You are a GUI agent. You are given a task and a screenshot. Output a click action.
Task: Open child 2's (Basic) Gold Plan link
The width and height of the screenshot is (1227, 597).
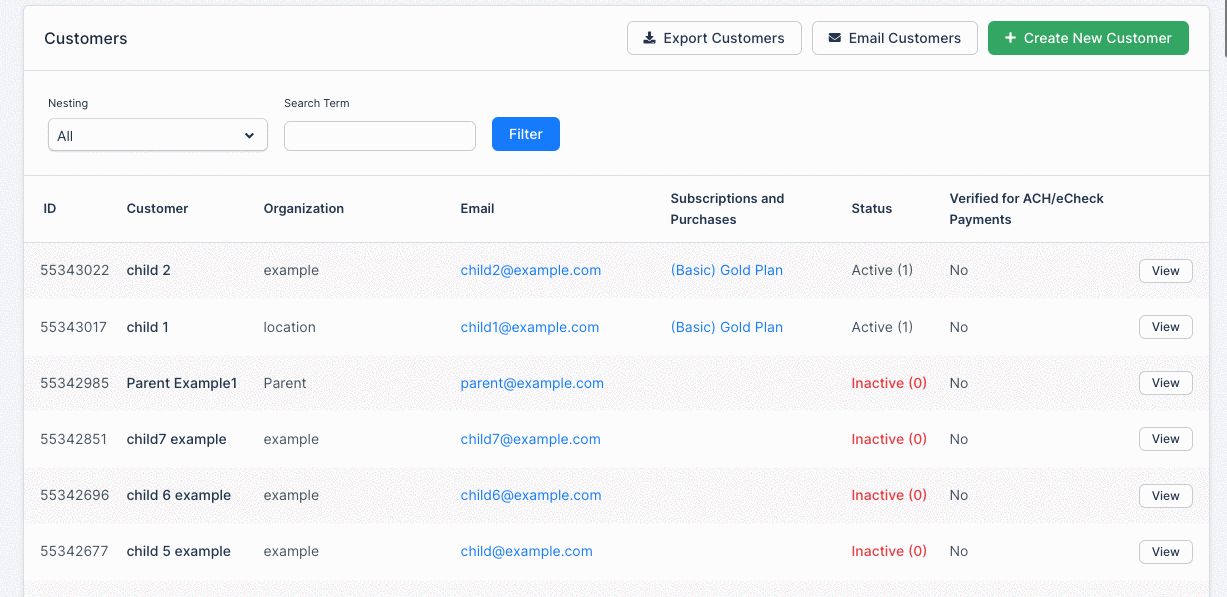click(727, 270)
